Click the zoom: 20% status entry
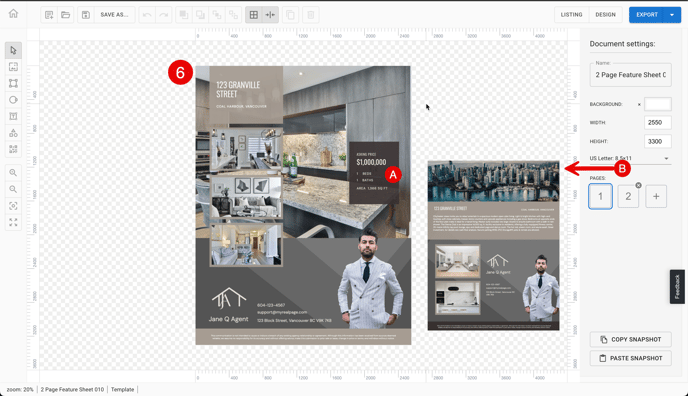This screenshot has height=396, width=688. [x=20, y=389]
